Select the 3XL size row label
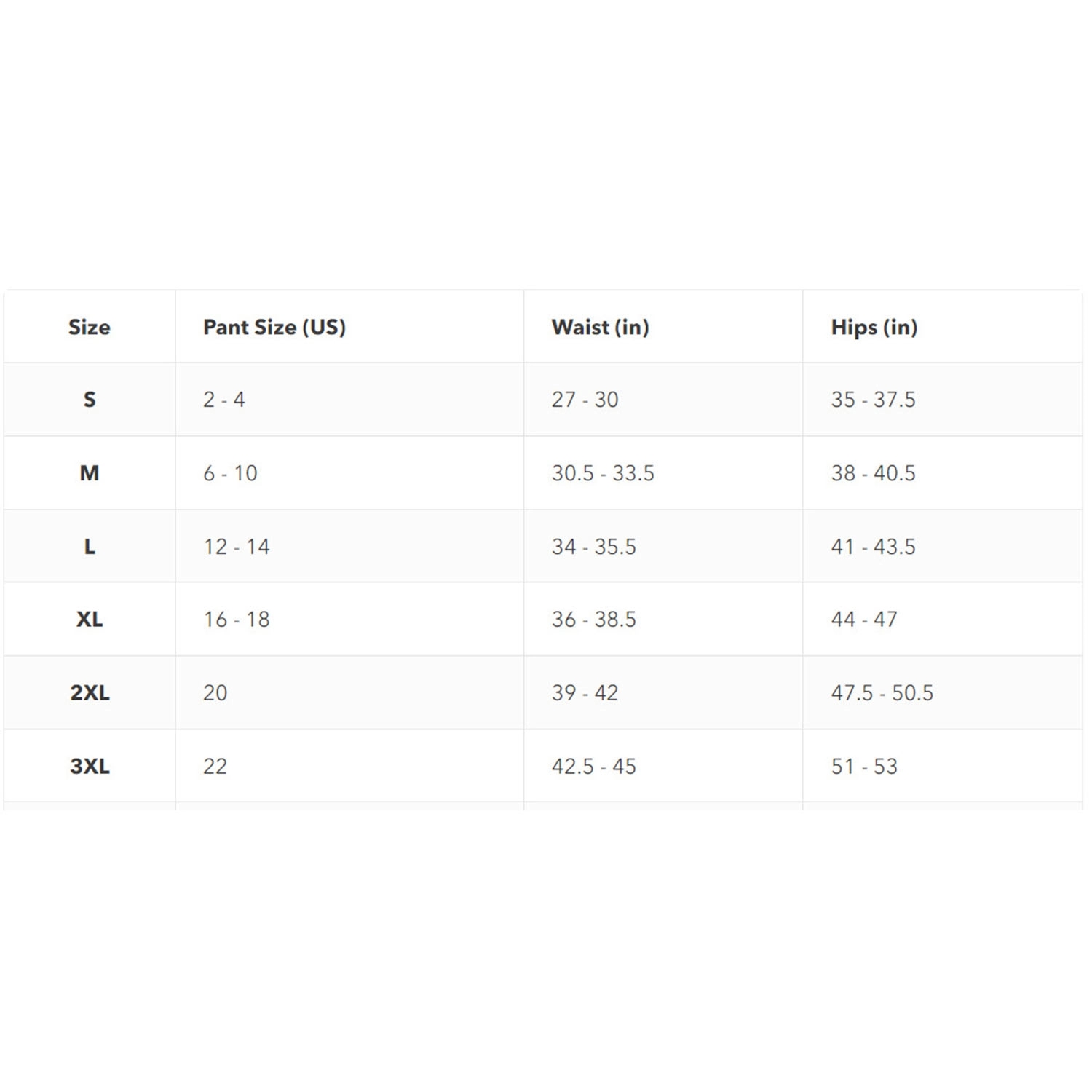 click(90, 766)
